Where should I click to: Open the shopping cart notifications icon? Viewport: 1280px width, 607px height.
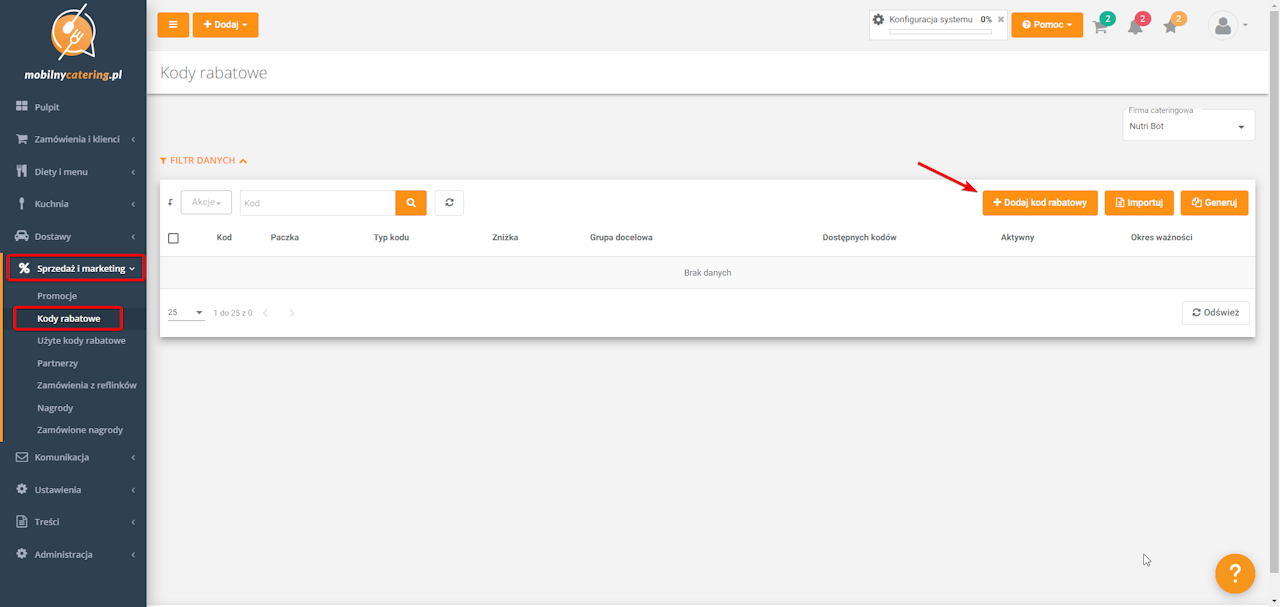pyautogui.click(x=1100, y=26)
